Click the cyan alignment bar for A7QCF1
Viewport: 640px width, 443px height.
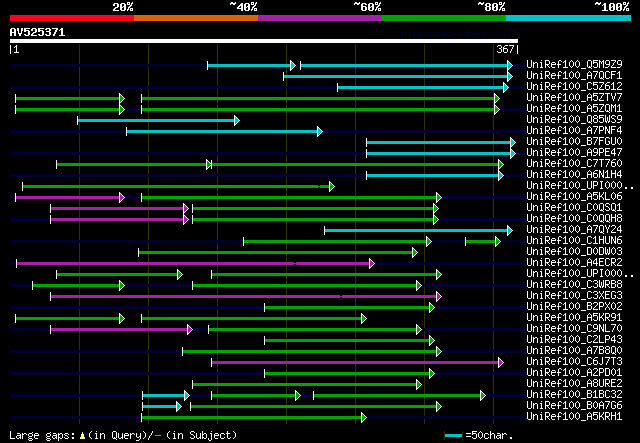[x=398, y=76]
